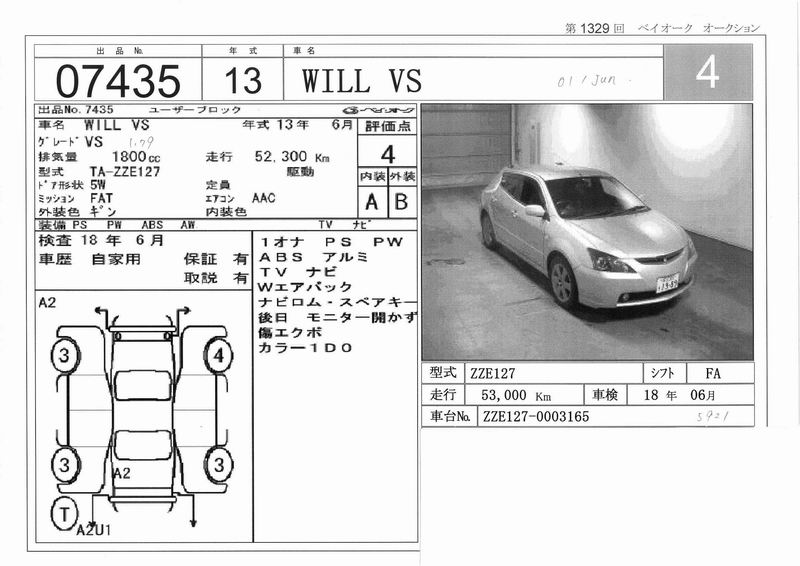Click the AAC air conditioner value
800x566 pixels.
pos(264,198)
